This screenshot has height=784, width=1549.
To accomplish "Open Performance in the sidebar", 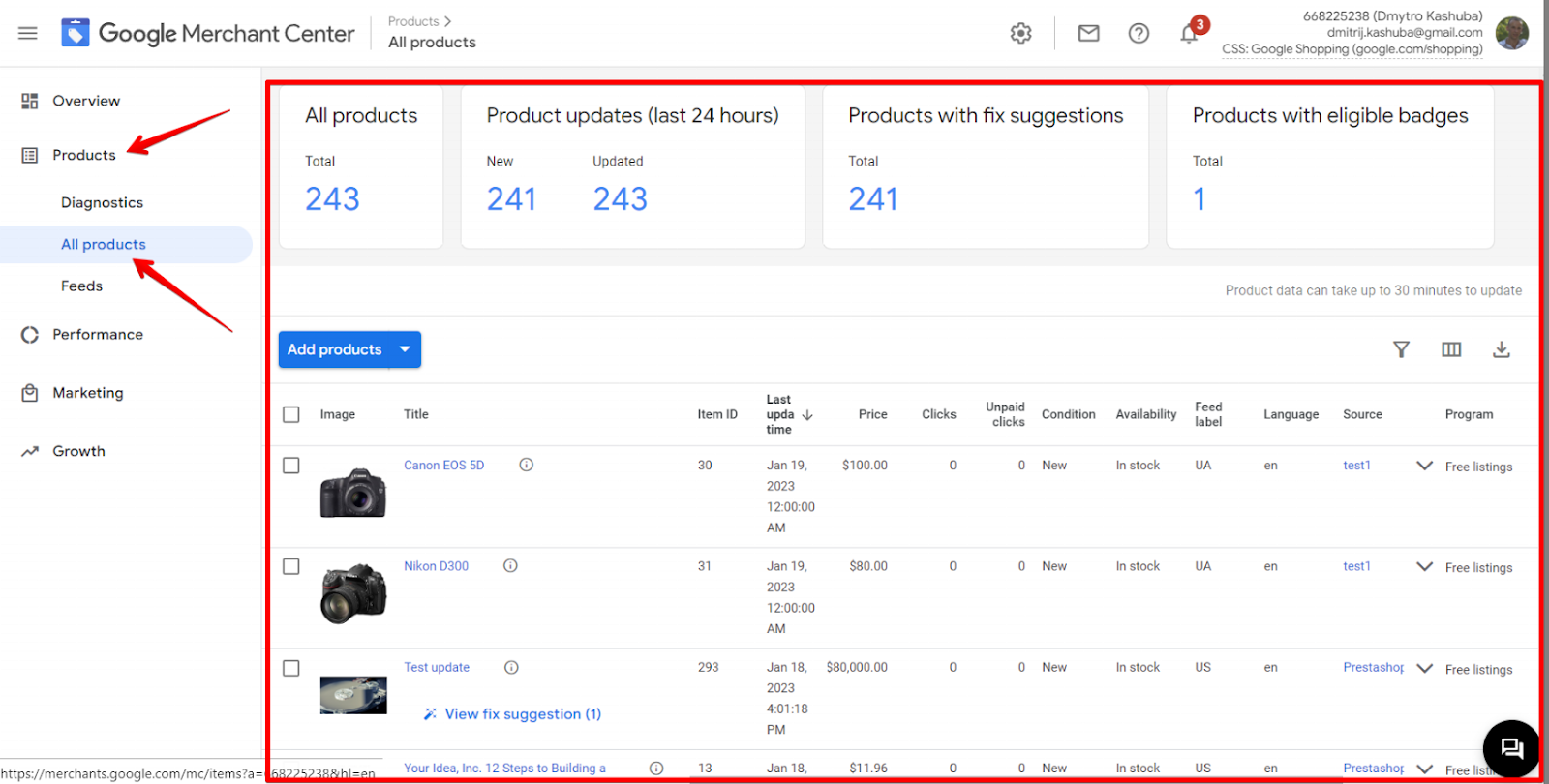I will (x=98, y=334).
